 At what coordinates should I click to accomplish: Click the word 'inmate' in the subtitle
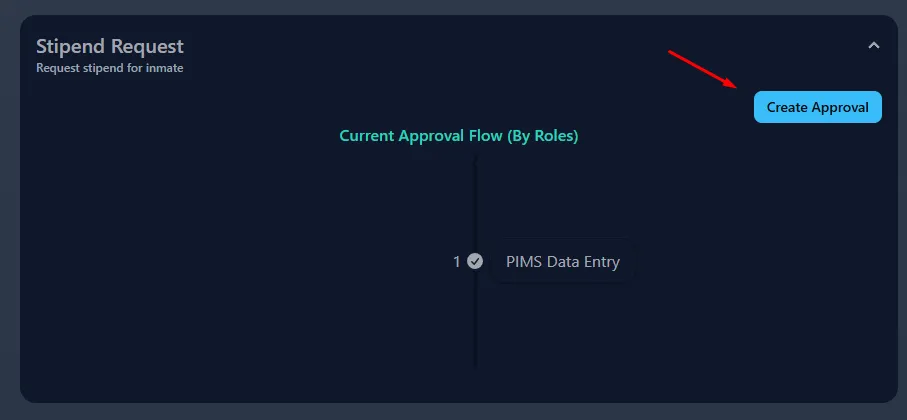[163, 69]
